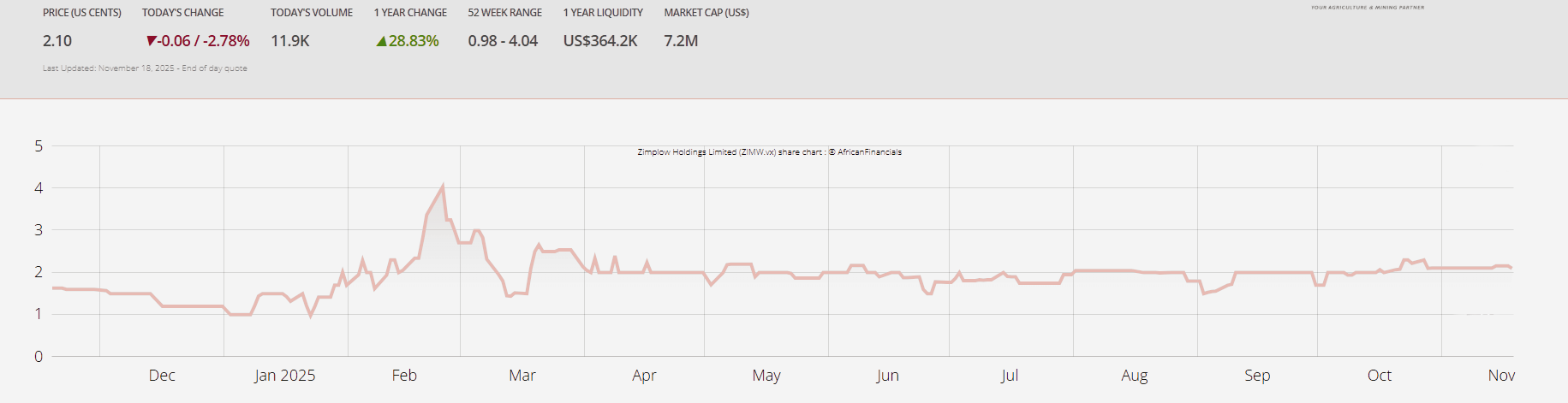
Task: Click the price value 2.10
Action: click(x=57, y=41)
